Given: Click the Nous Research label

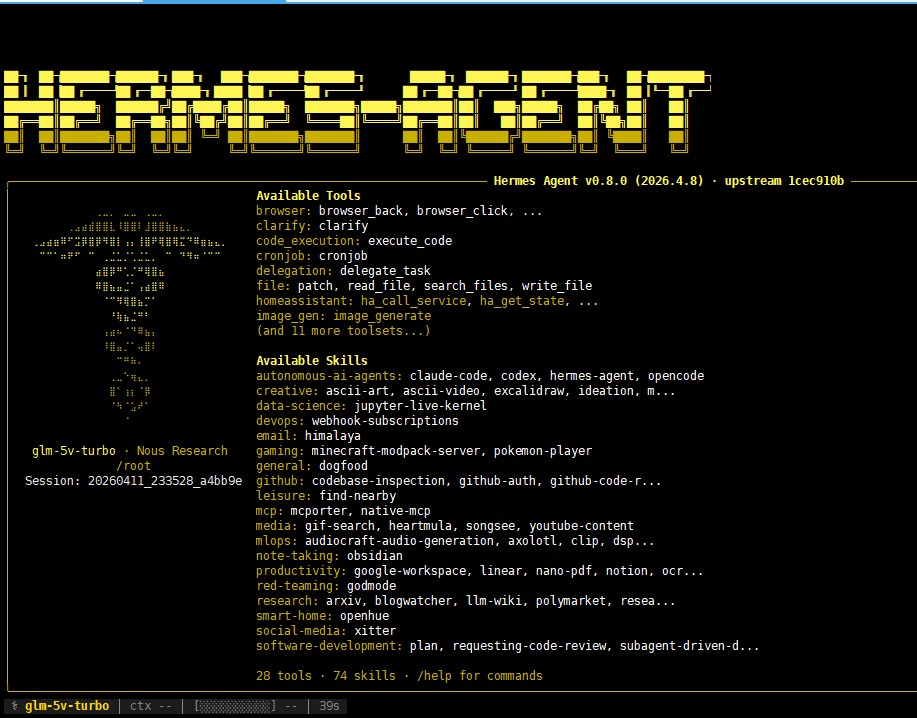Looking at the screenshot, I should tap(182, 451).
